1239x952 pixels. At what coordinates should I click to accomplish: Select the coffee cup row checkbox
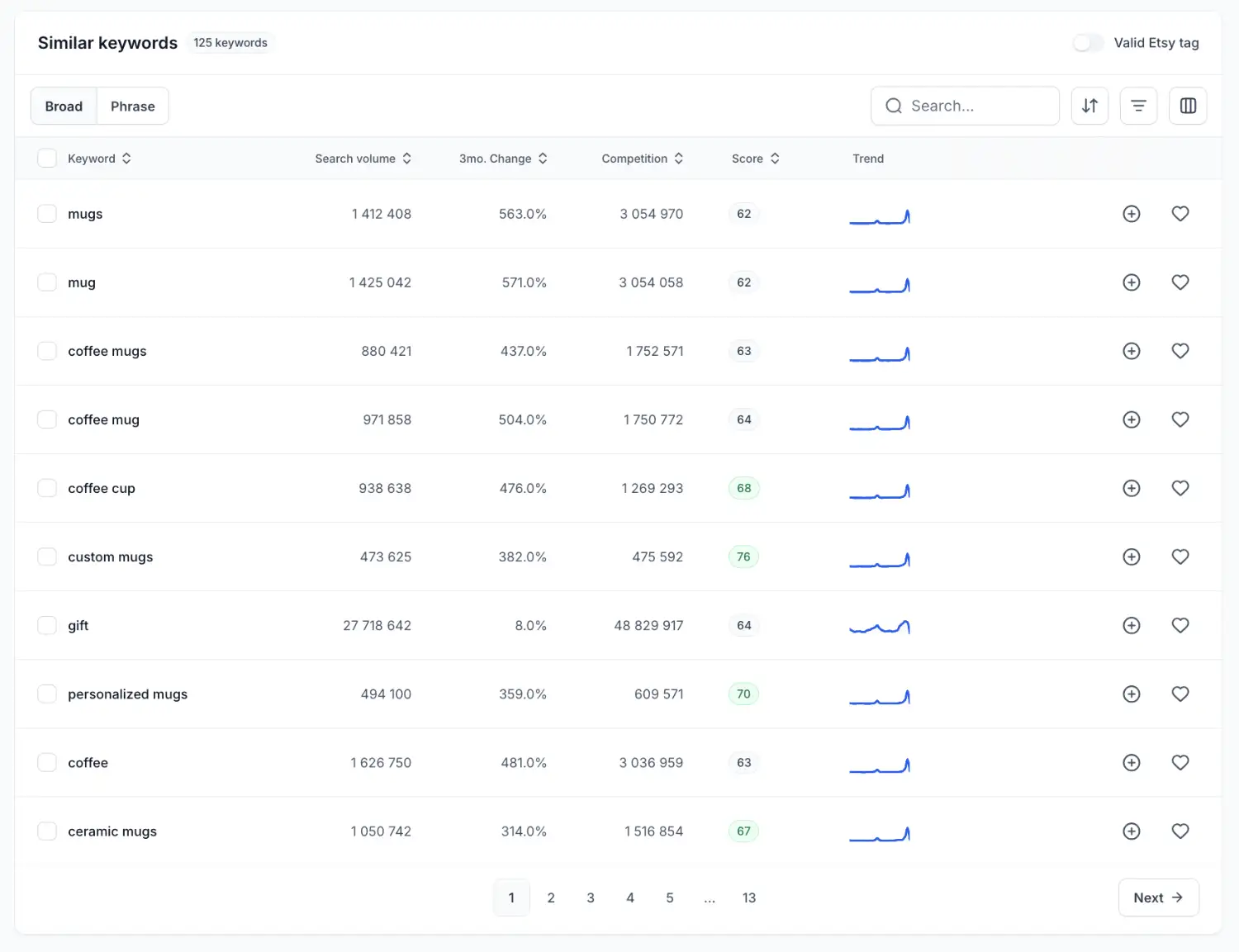click(47, 488)
